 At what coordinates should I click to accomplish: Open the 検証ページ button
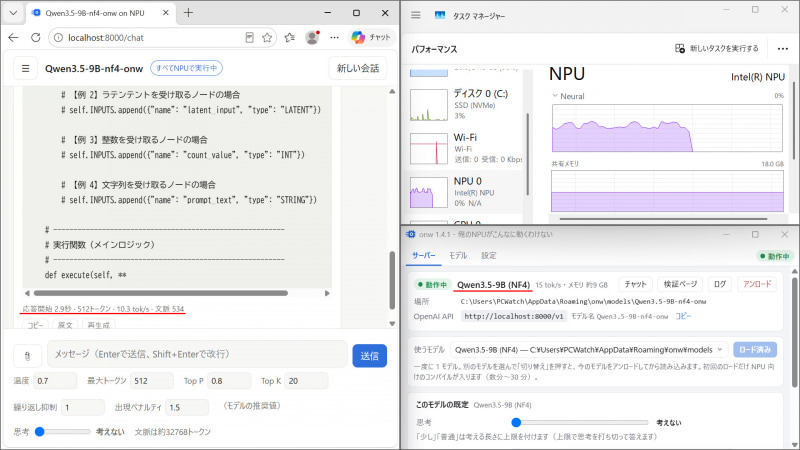coord(680,284)
